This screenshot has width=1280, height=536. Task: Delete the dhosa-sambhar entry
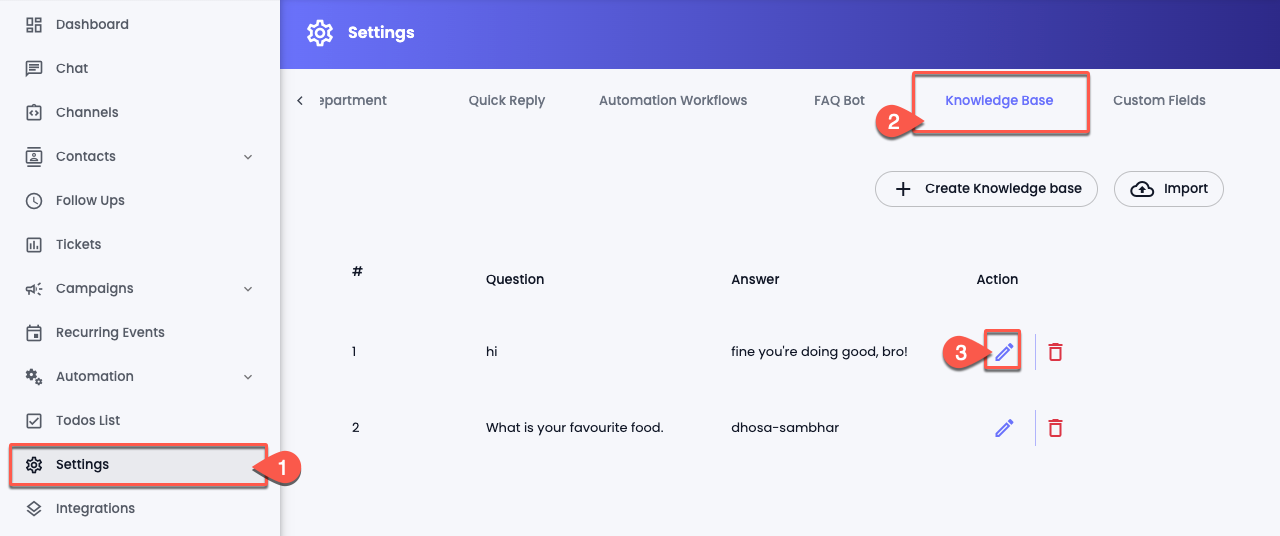point(1055,428)
